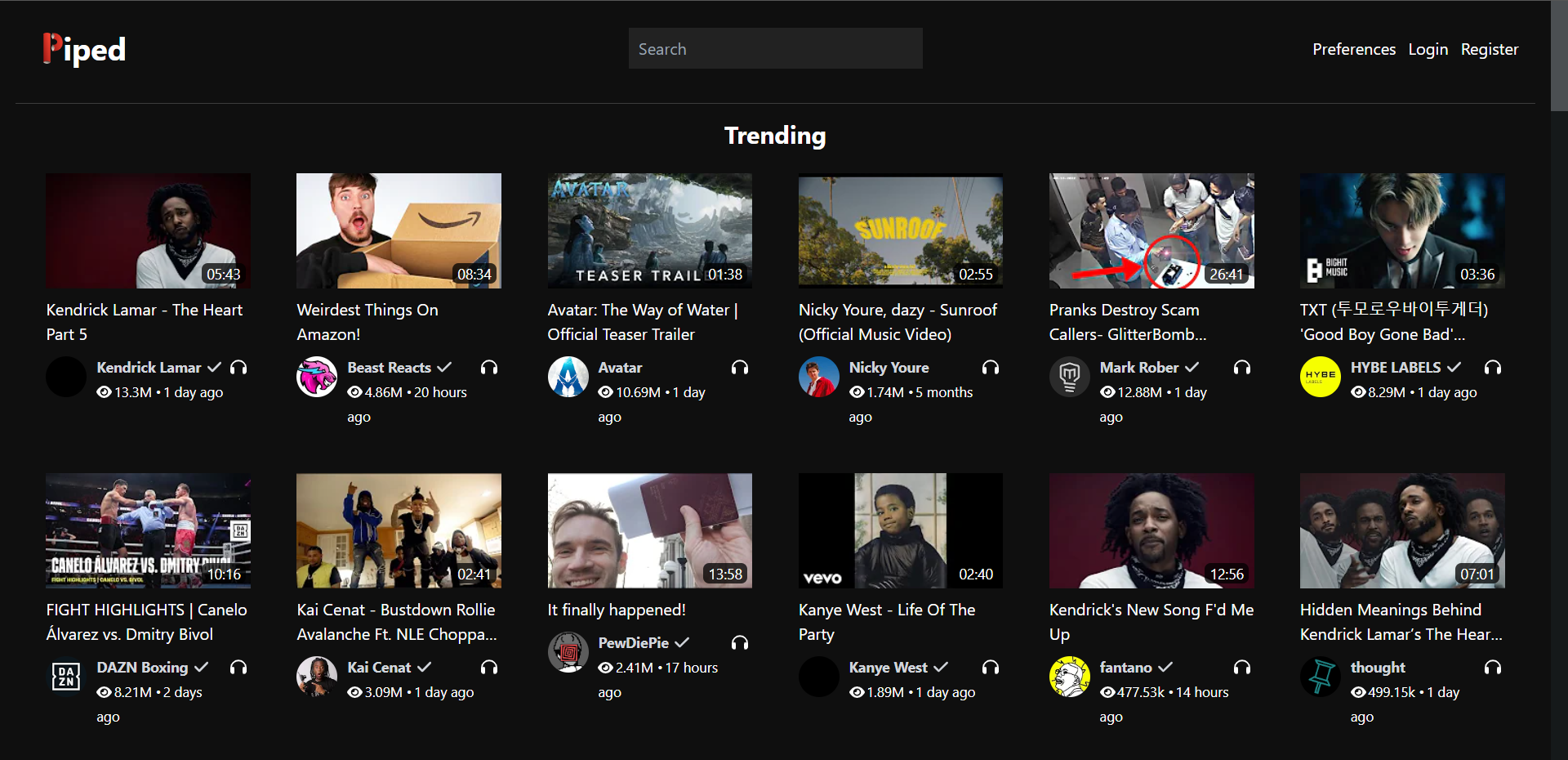Play Avatar teaser trailer thumbnail
Screen dimensions: 1568x760
point(650,230)
